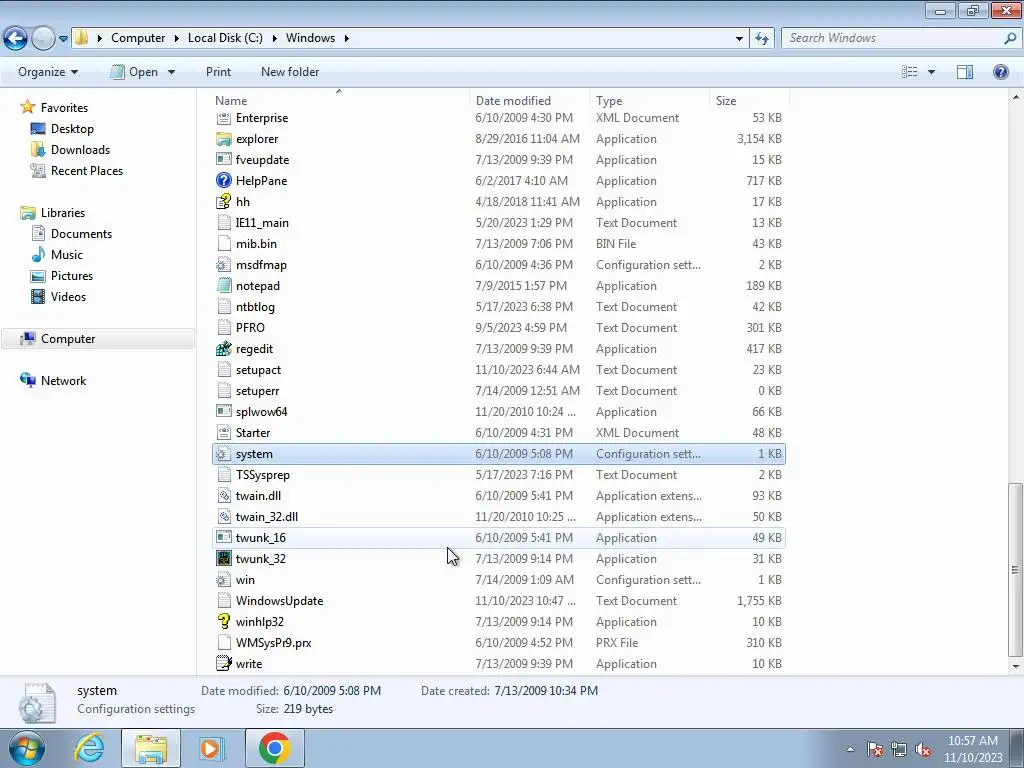Image resolution: width=1024 pixels, height=768 pixels.
Task: Click New folder in the toolbar
Action: point(290,72)
